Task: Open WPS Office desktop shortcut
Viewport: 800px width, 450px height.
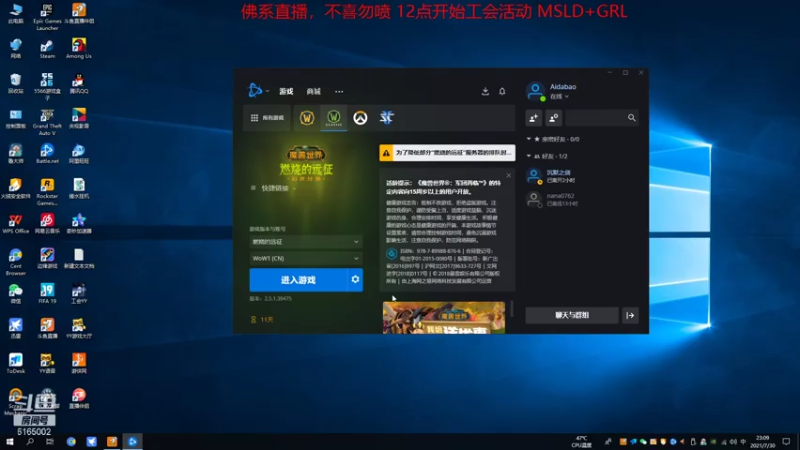Action: click(15, 223)
